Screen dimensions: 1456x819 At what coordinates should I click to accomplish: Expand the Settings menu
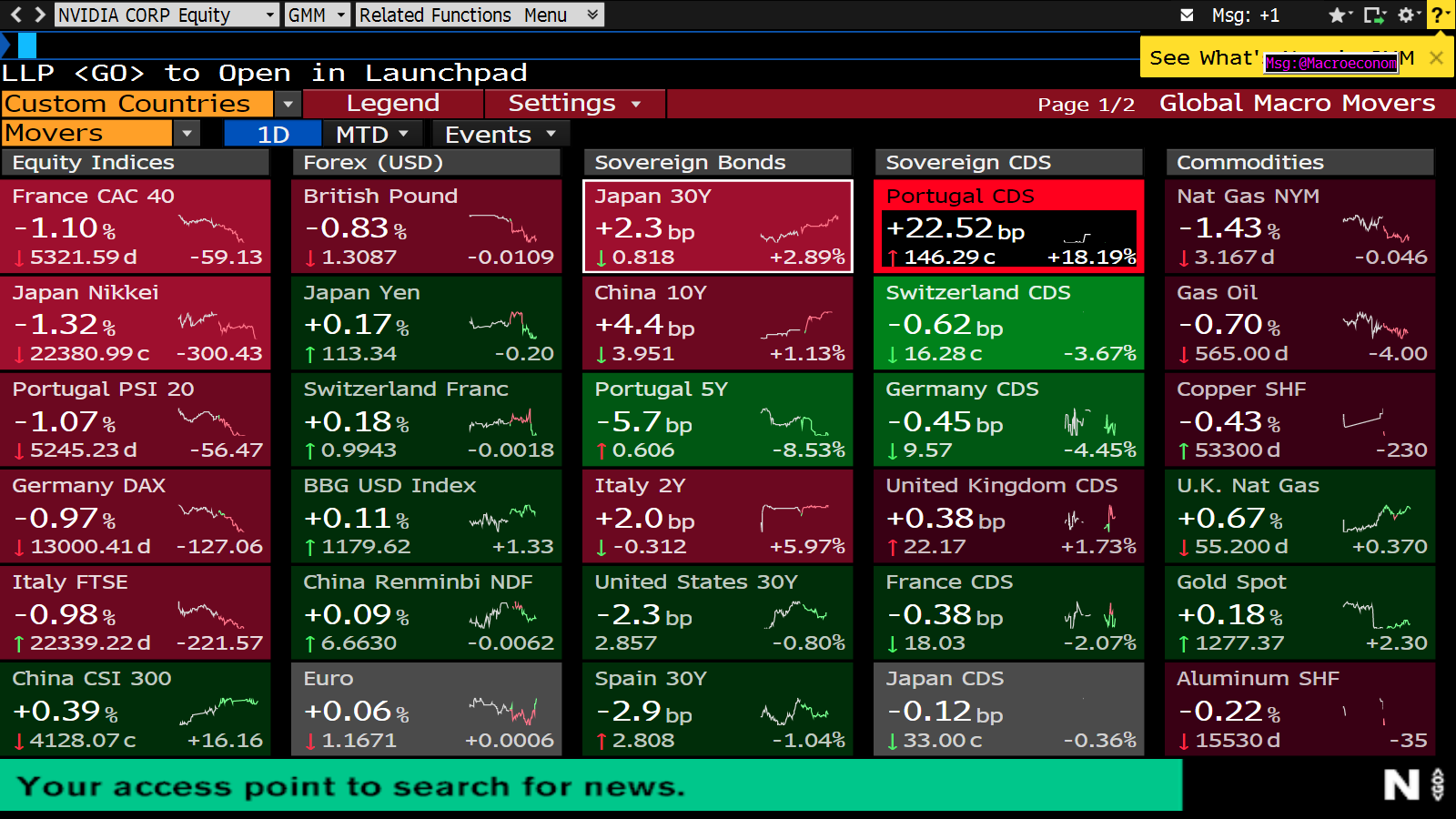pos(574,104)
